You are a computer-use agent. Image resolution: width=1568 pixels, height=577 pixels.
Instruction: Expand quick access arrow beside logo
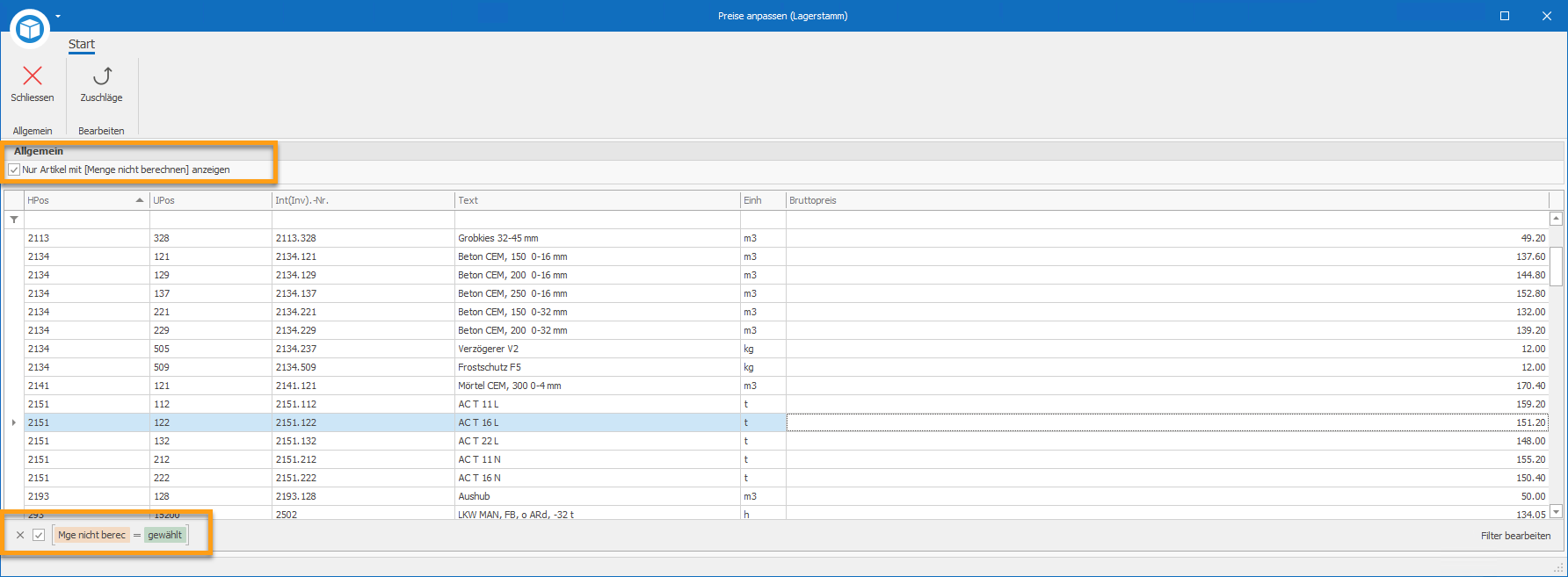58,16
